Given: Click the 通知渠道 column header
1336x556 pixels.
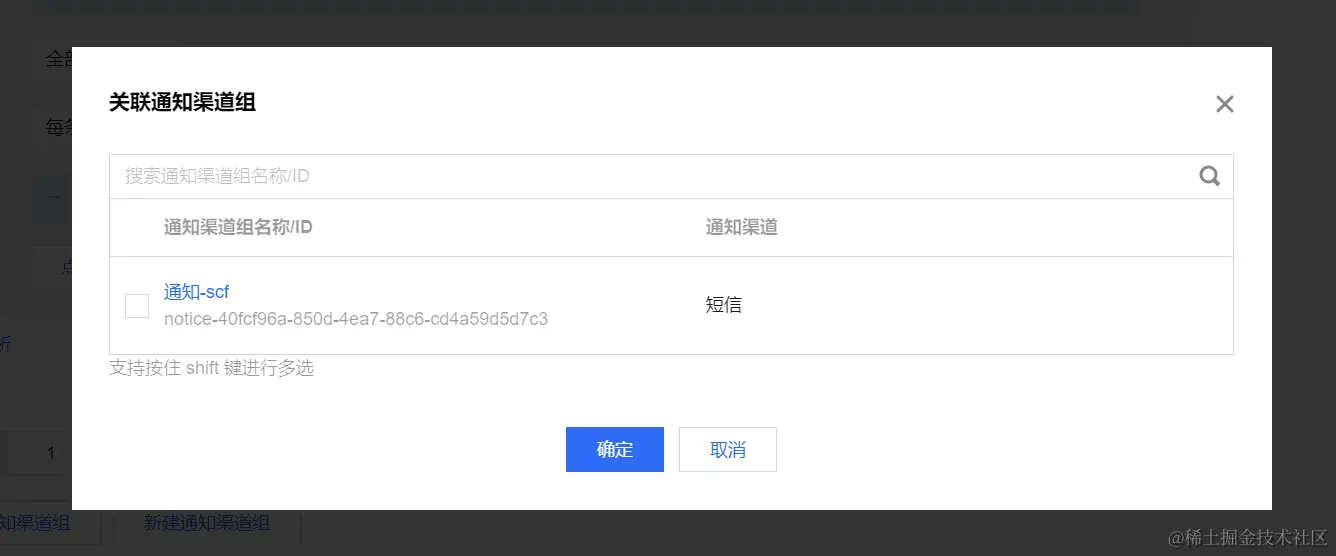Looking at the screenshot, I should [742, 227].
